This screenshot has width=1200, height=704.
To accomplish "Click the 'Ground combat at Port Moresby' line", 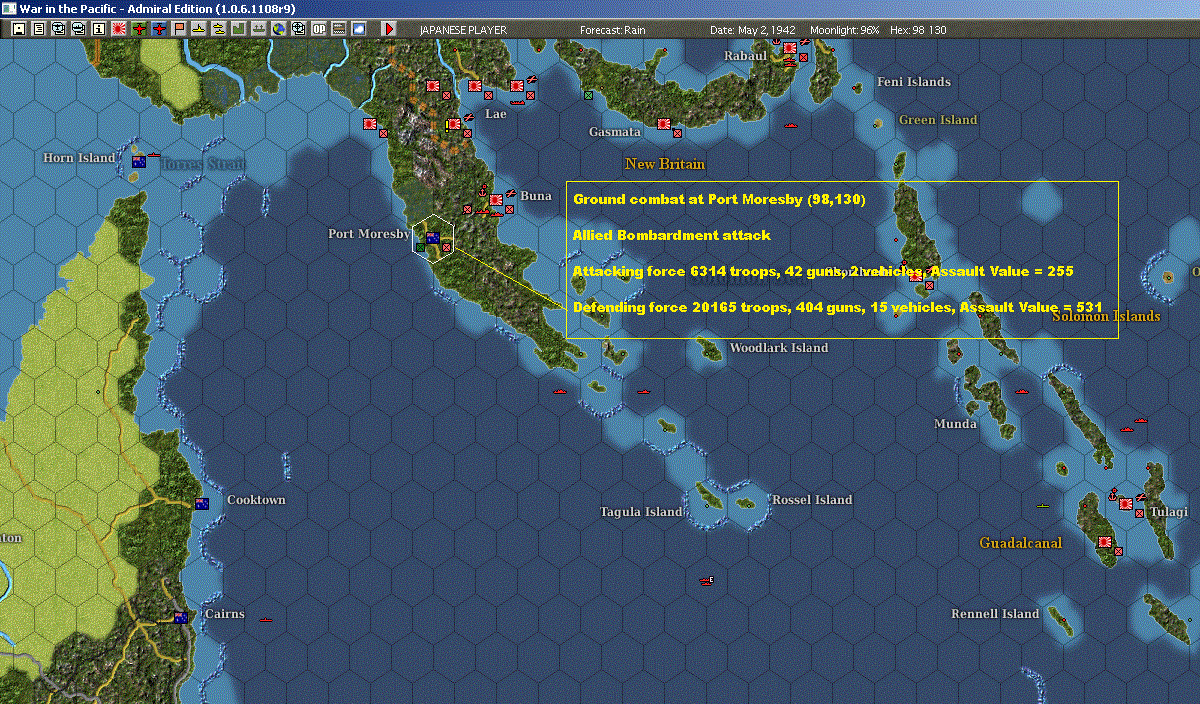I will point(719,199).
